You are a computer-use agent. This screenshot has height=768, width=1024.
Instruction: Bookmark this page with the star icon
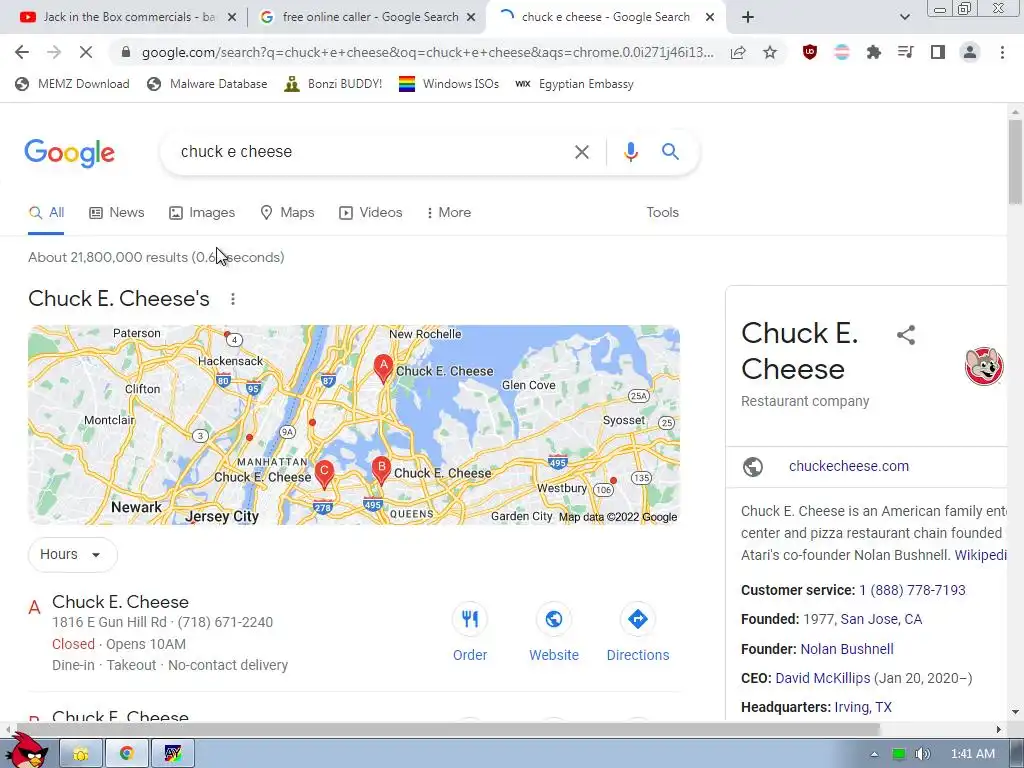pyautogui.click(x=770, y=52)
